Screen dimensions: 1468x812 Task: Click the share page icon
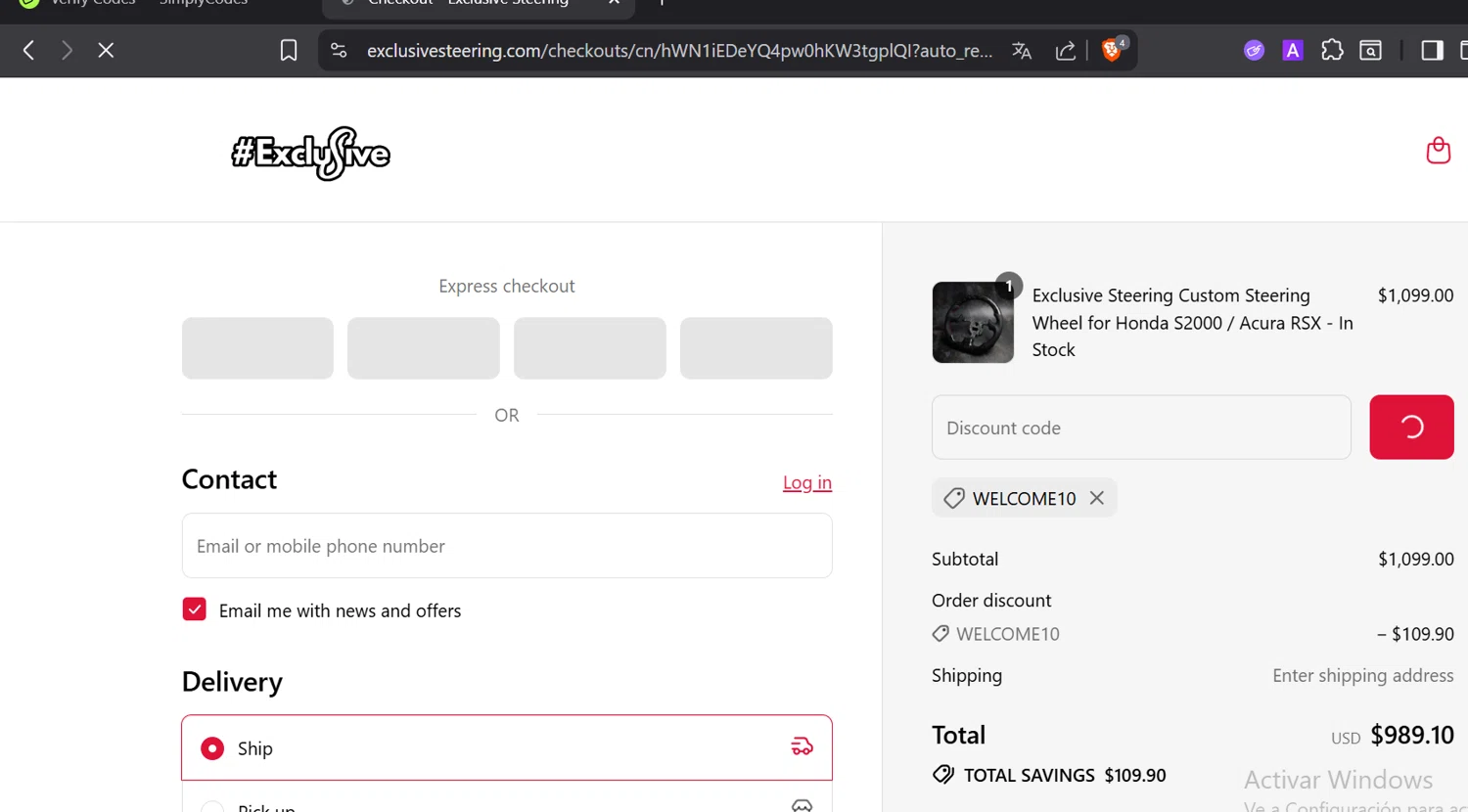tap(1066, 50)
